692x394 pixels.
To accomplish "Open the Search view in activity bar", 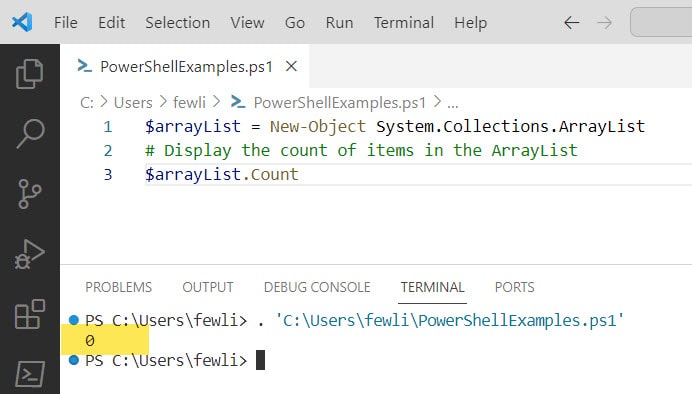I will 30,133.
